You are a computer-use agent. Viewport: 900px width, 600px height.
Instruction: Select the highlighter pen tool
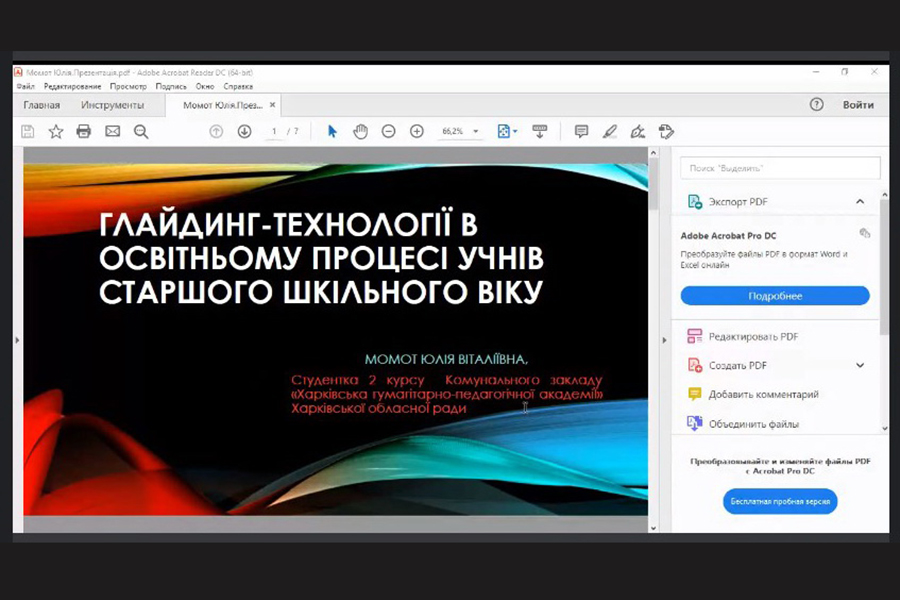[x=610, y=131]
